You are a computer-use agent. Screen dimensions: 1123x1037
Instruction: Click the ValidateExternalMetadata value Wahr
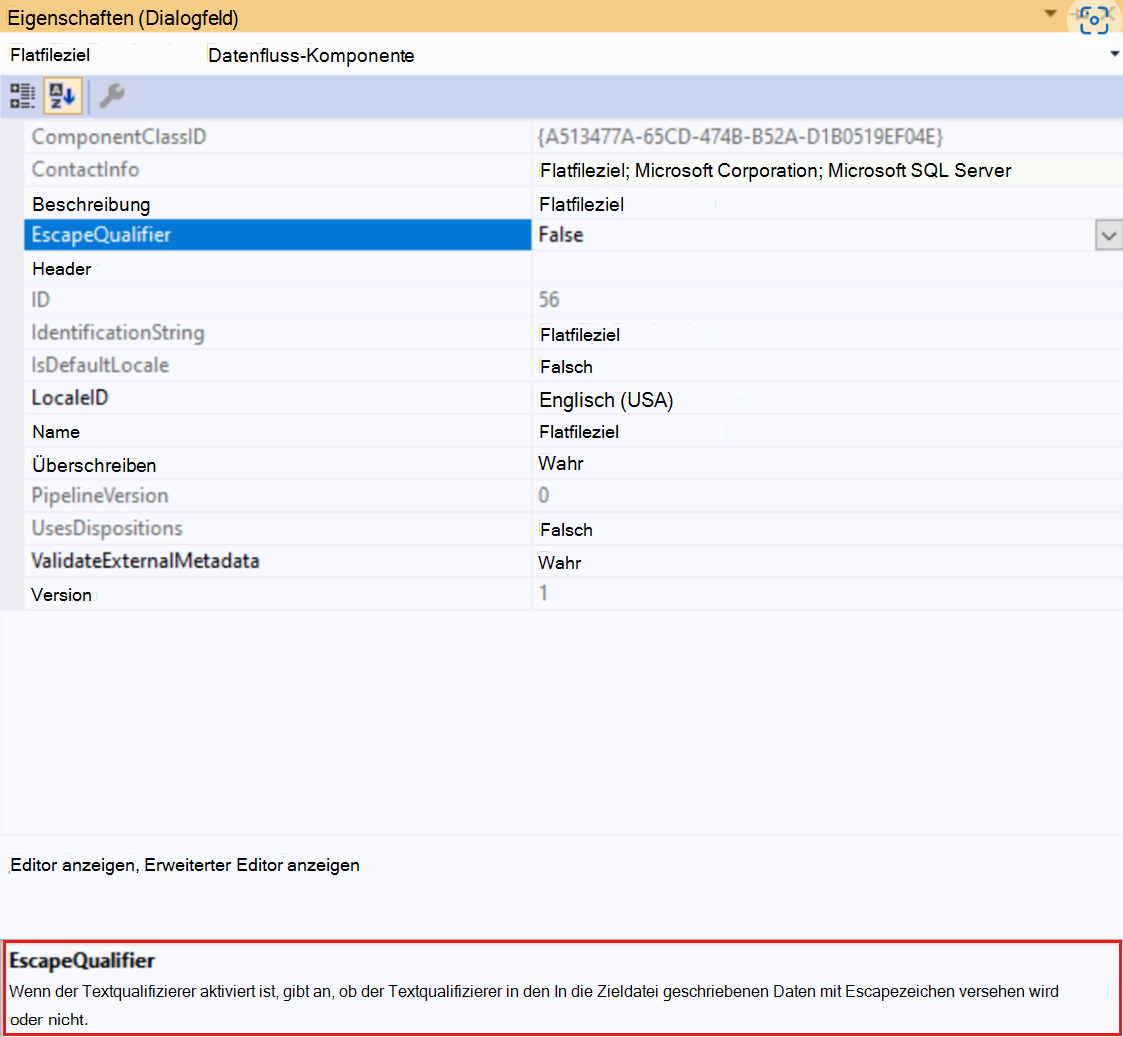pos(559,563)
